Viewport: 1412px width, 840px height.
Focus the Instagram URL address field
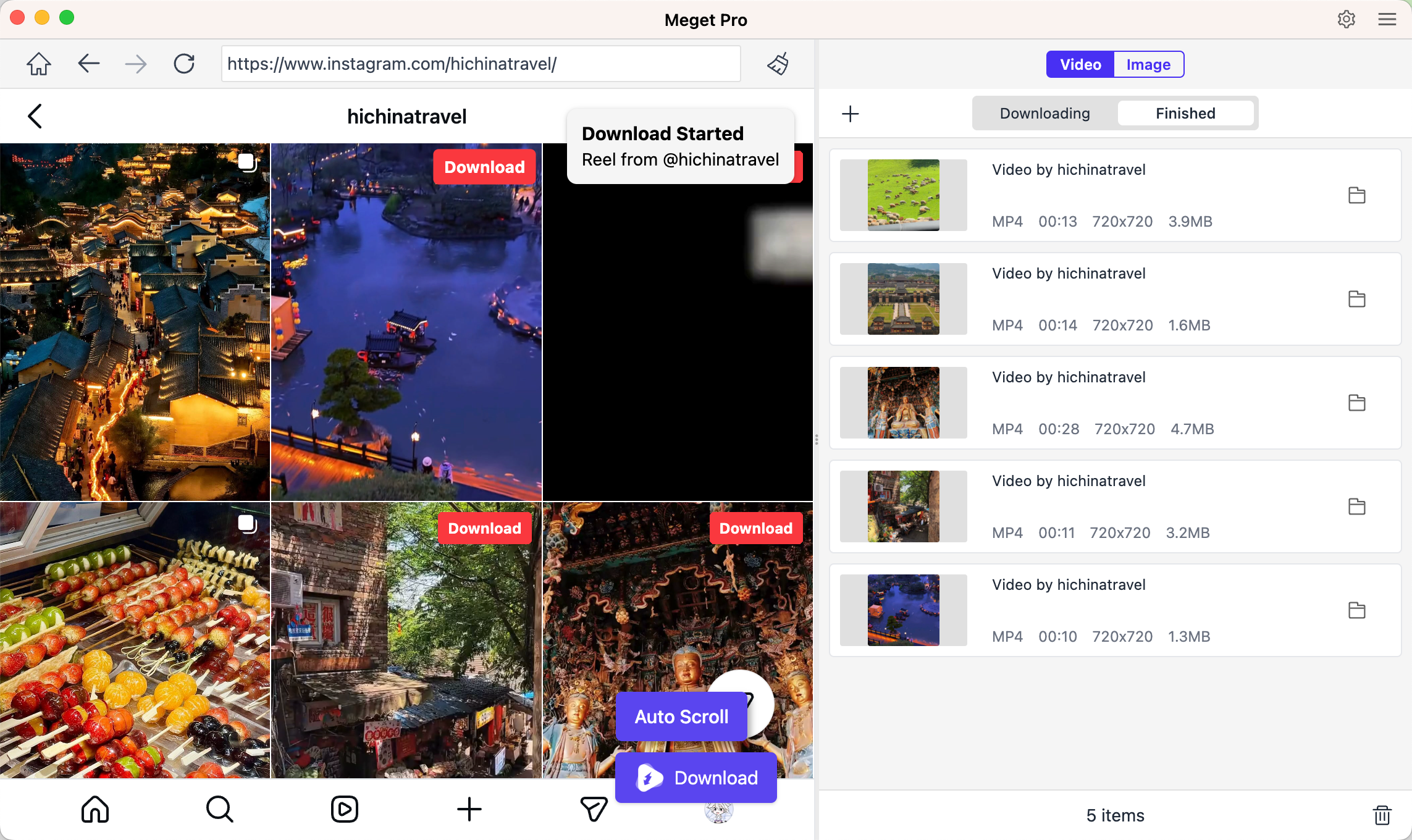(481, 64)
